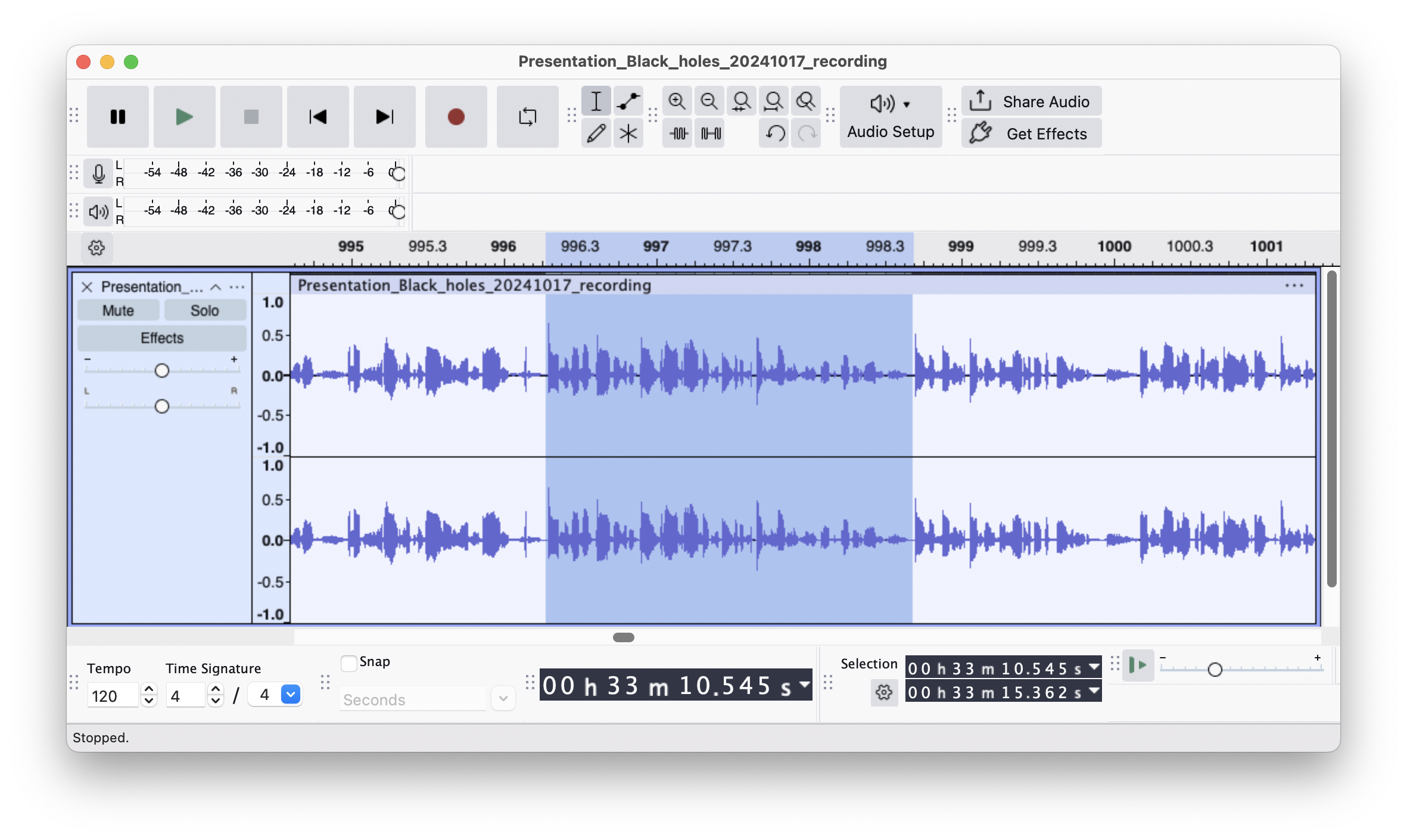Open the time signature denominator dropdown
Image resolution: width=1407 pixels, height=840 pixels.
pos(290,695)
